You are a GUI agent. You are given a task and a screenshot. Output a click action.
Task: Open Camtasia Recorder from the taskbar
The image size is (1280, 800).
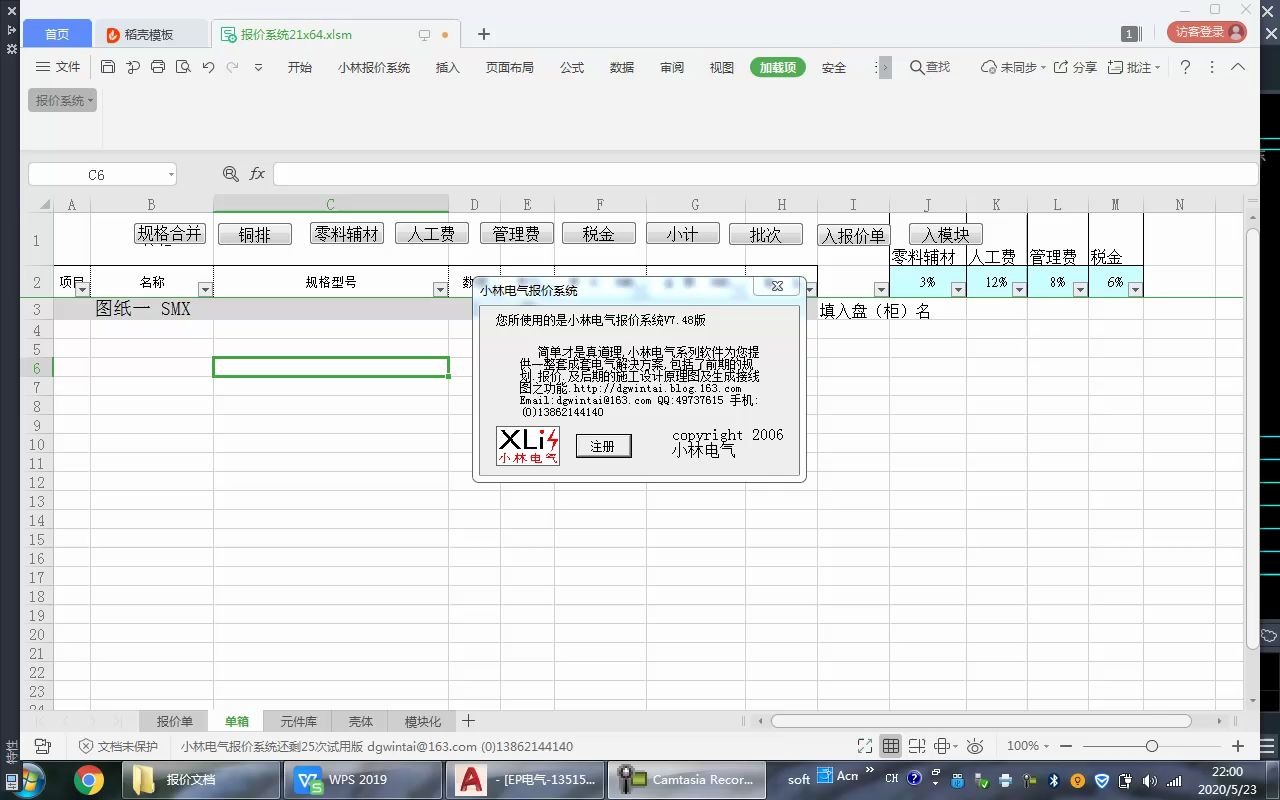point(688,780)
